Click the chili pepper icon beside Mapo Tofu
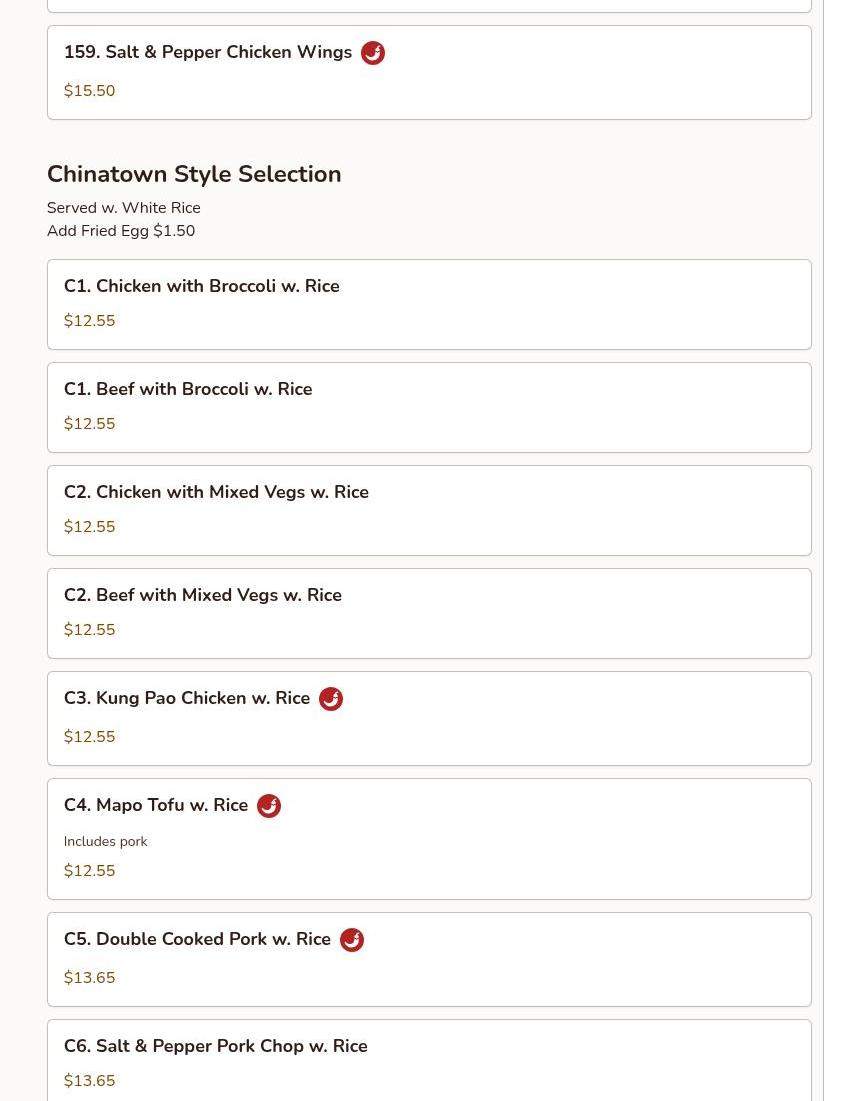Image resolution: width=844 pixels, height=1101 pixels. point(269,806)
